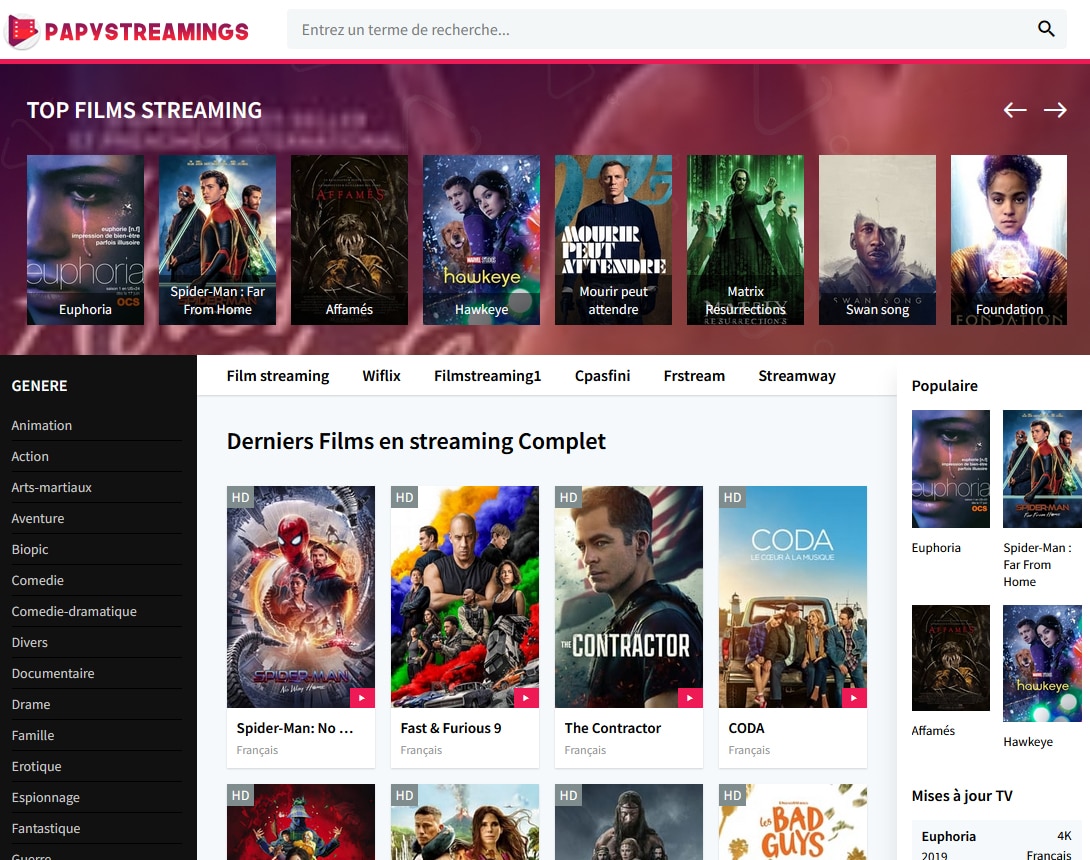Screen dimensions: 1090x860
Task: Click the play icon on The Contractor
Action: pyautogui.click(x=689, y=699)
